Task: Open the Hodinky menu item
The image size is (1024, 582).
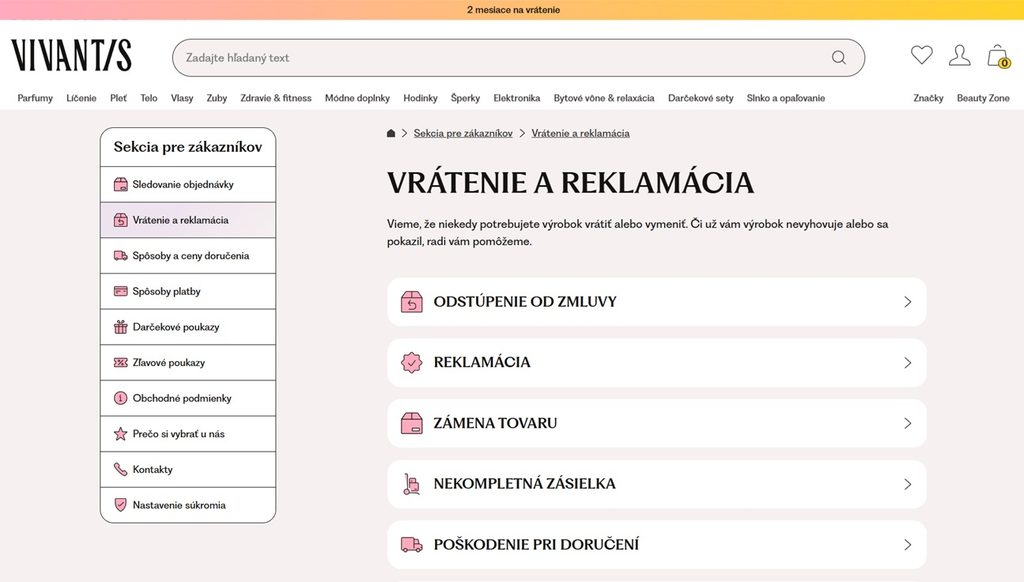Action: tap(420, 98)
